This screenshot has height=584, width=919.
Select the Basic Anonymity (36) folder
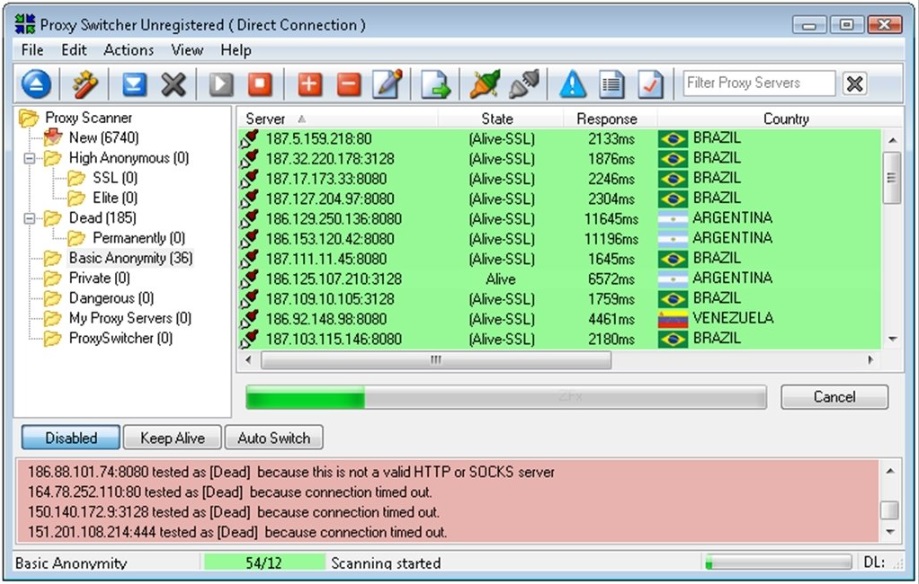(x=130, y=258)
